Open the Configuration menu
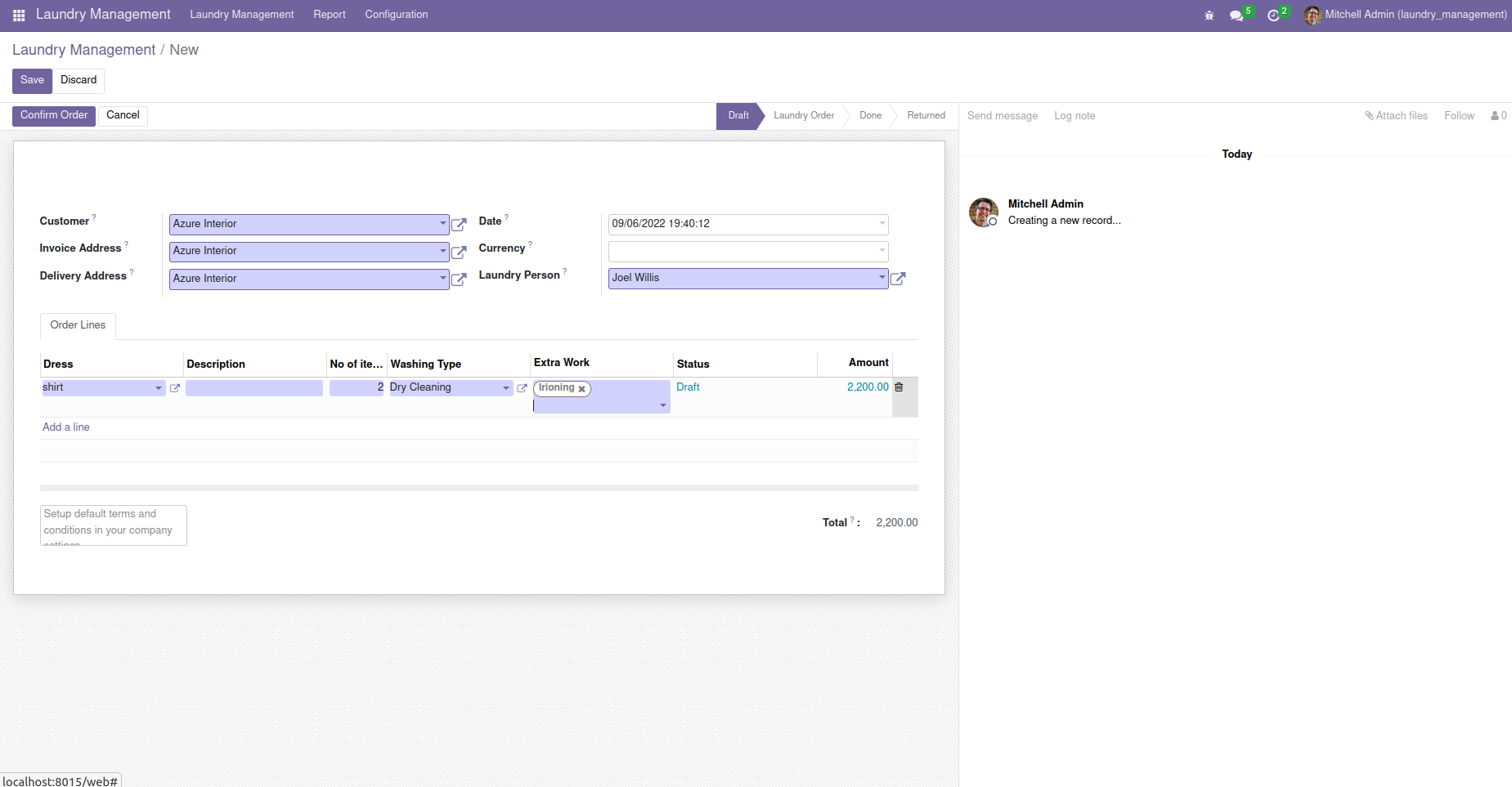Viewport: 1512px width, 787px height. pyautogui.click(x=397, y=15)
